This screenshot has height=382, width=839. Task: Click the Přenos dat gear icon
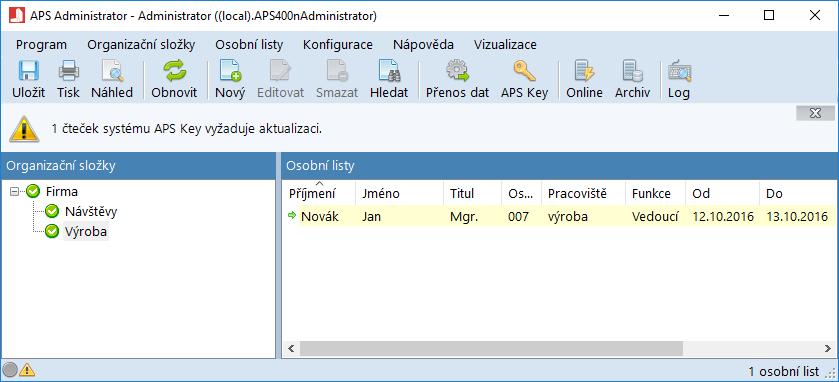tap(457, 71)
